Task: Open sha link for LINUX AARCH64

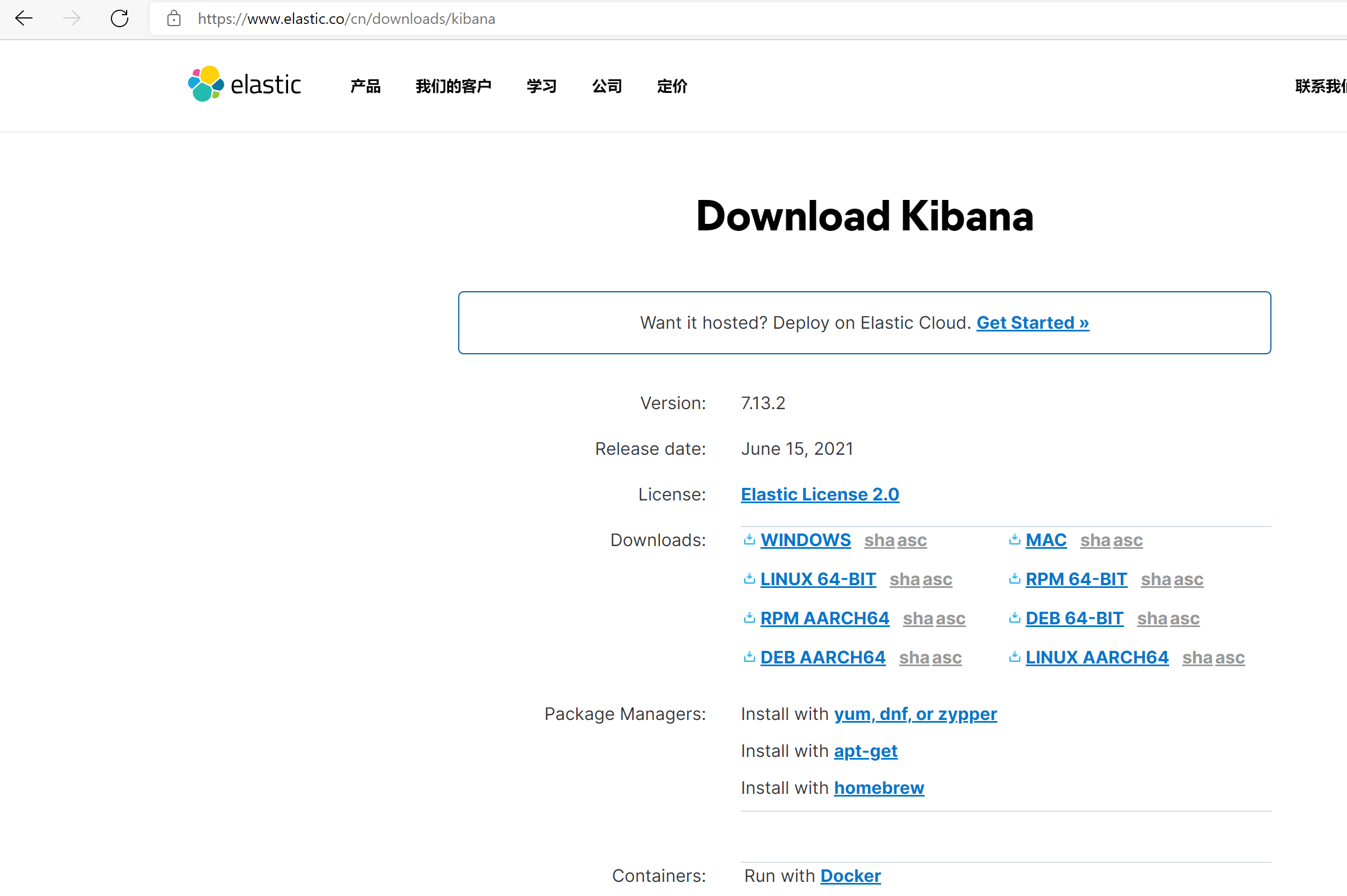Action: click(x=1198, y=657)
